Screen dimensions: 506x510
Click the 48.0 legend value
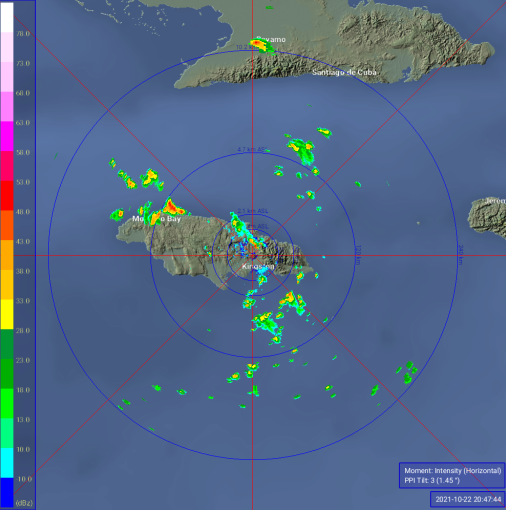pos(23,212)
